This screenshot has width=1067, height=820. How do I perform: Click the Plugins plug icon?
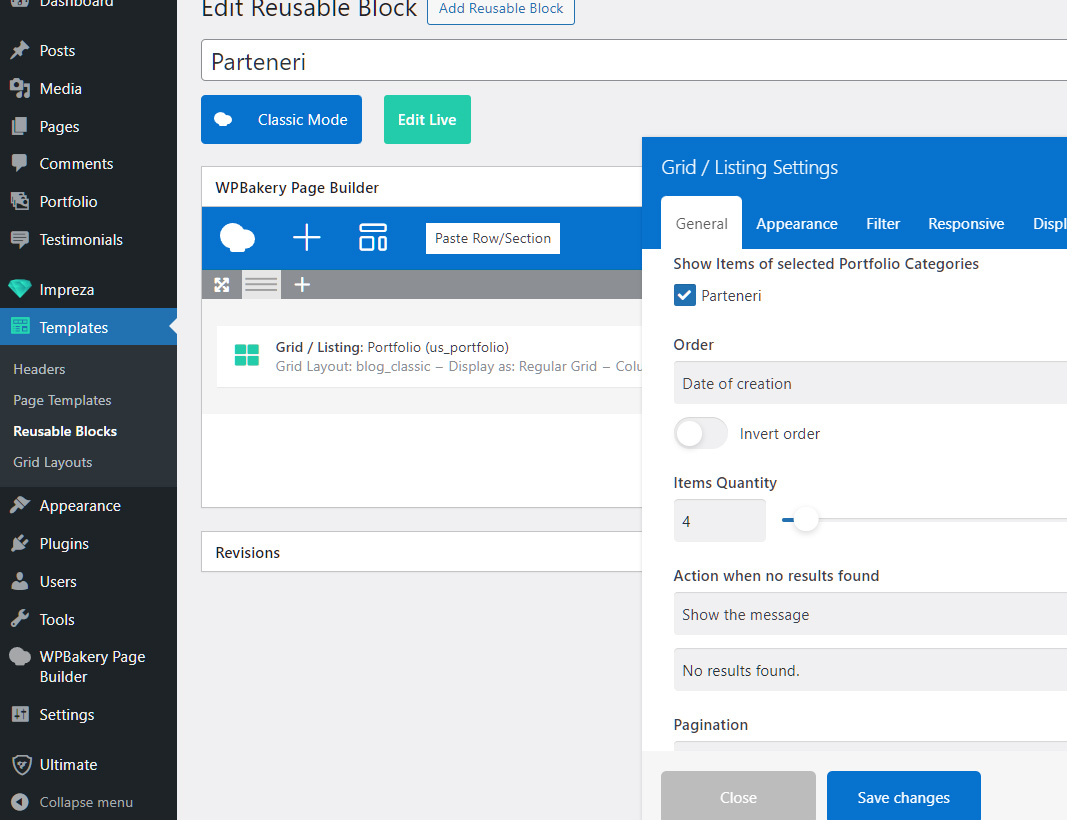point(20,544)
